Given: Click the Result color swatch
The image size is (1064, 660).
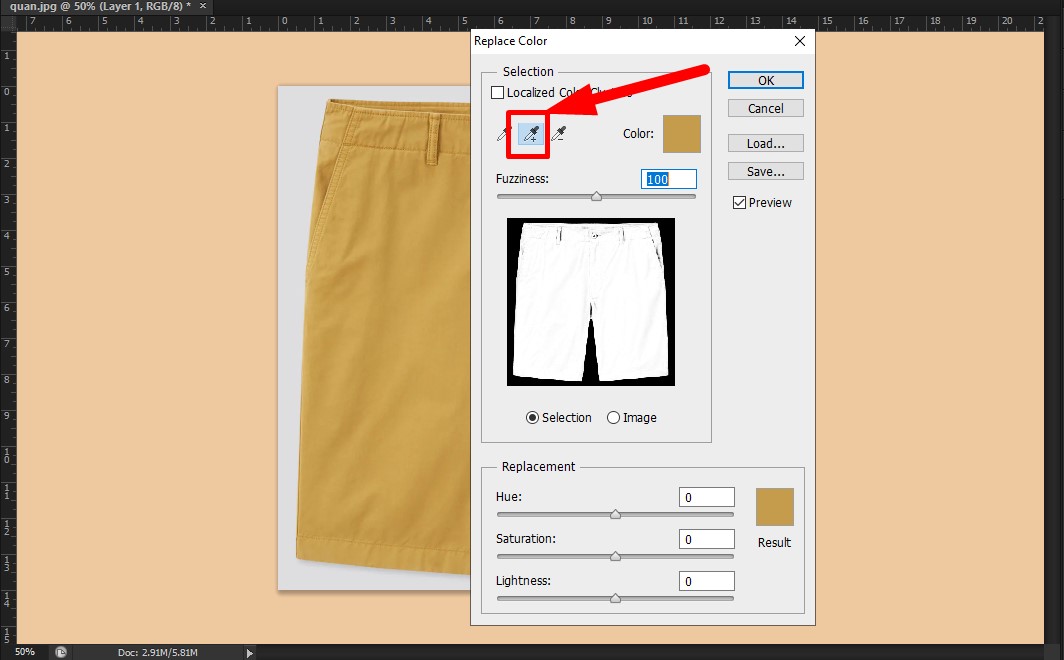Looking at the screenshot, I should coord(774,507).
